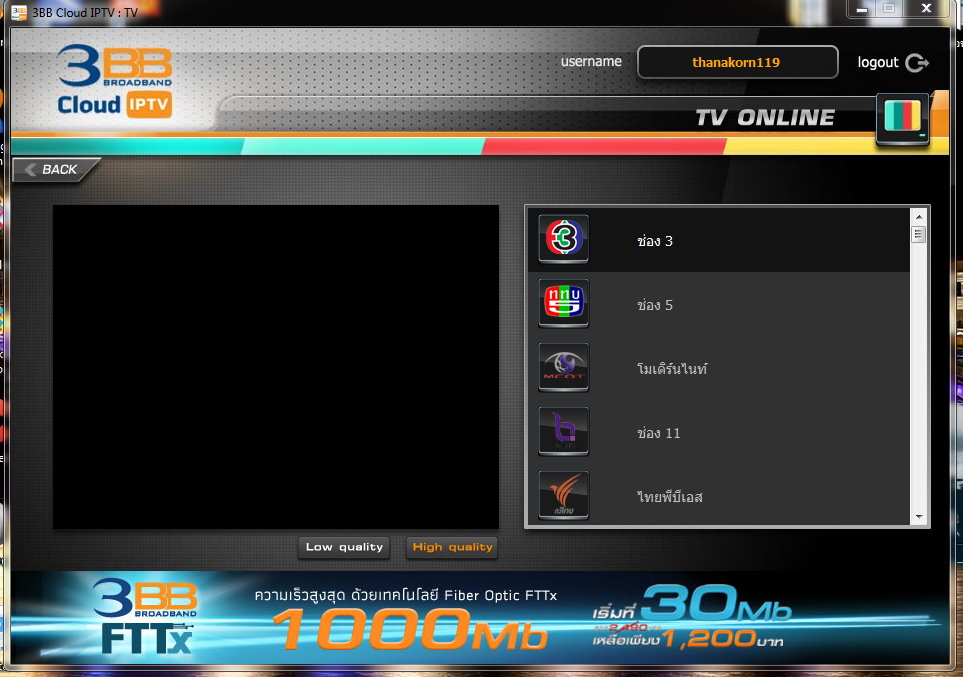The width and height of the screenshot is (963, 677).
Task: Click the TV ONLINE heading text
Action: tap(765, 117)
